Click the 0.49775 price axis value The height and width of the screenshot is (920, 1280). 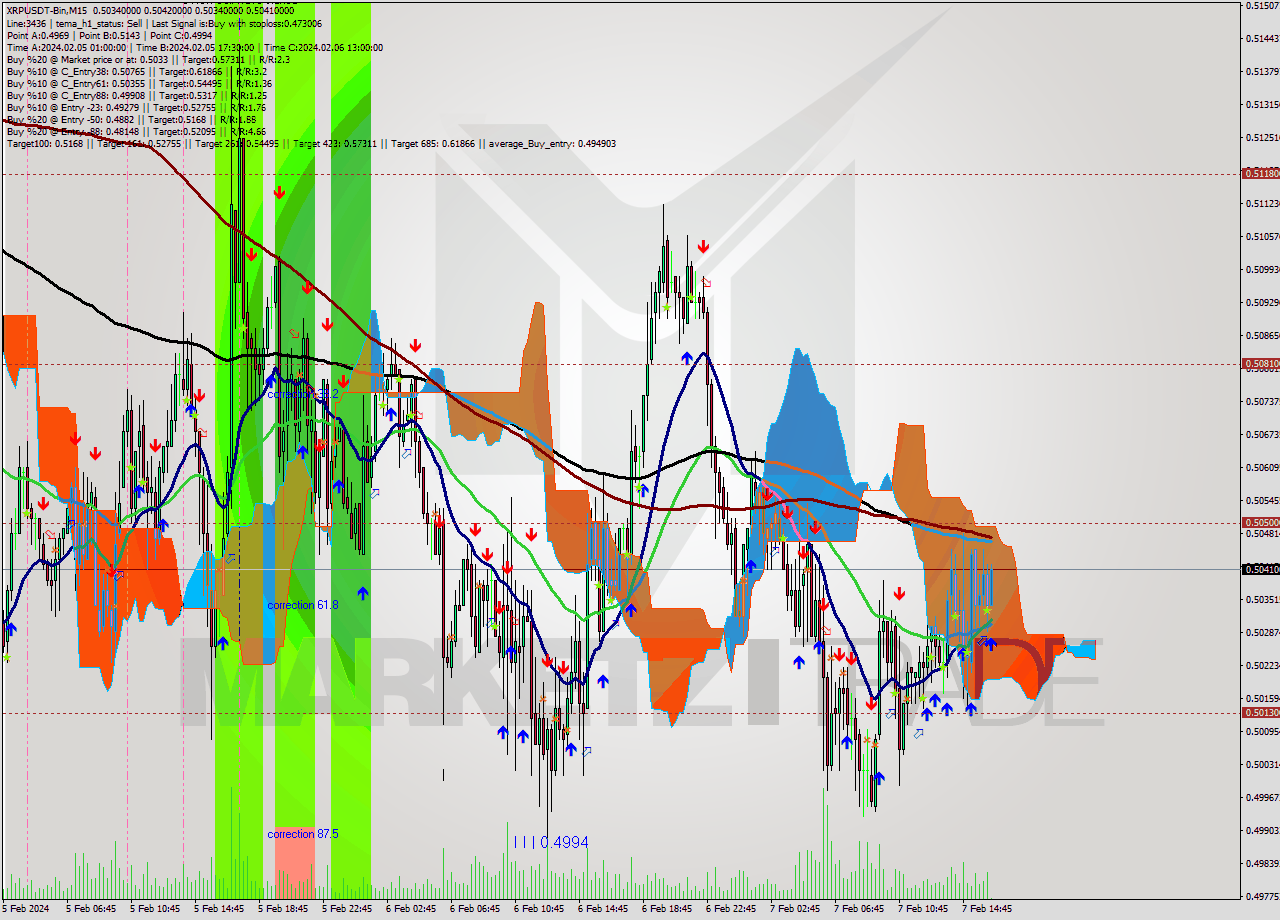pos(1261,896)
